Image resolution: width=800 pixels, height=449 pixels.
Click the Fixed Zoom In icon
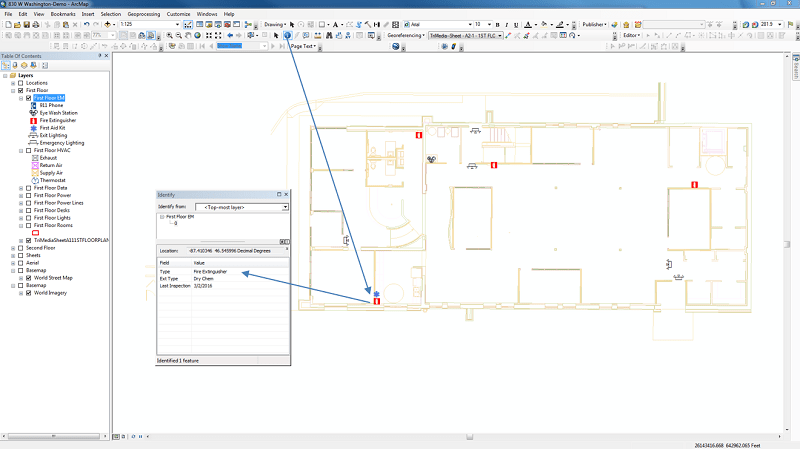coord(209,35)
